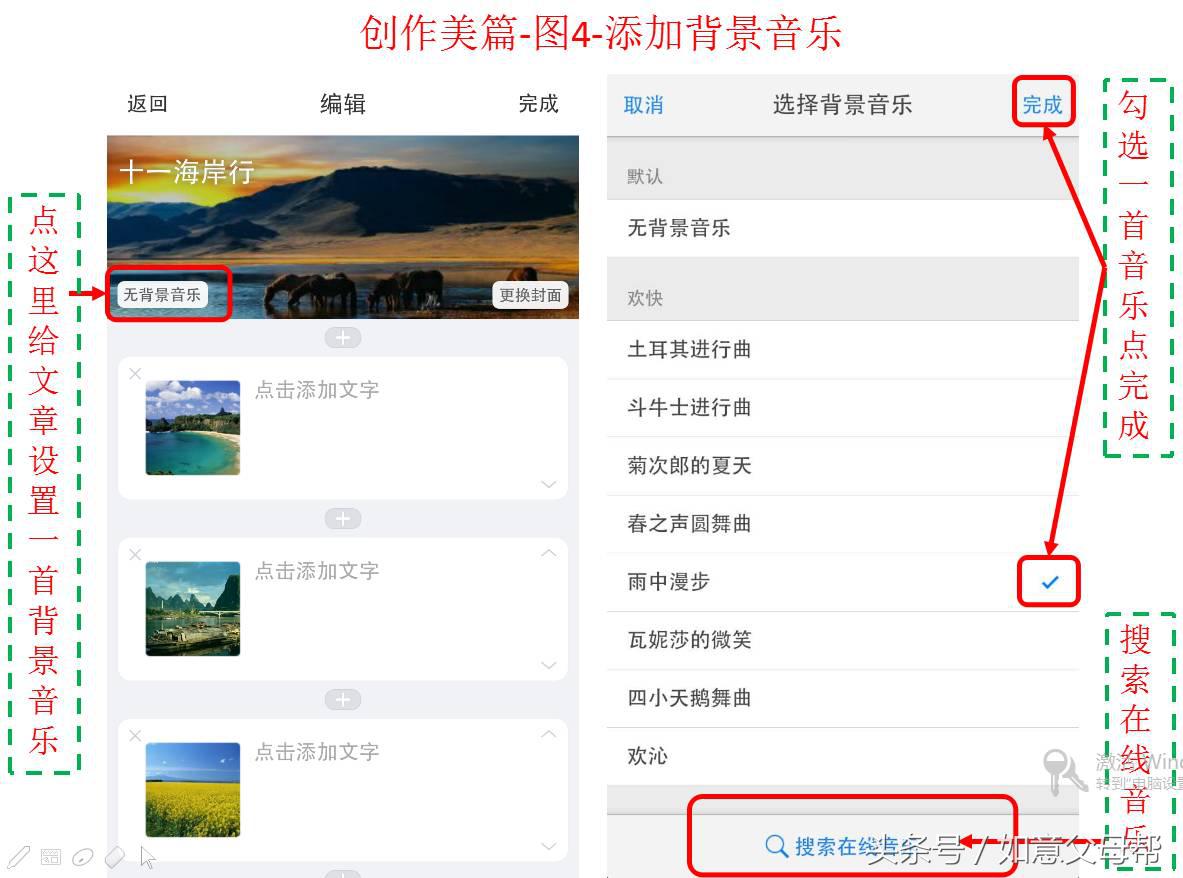Click the × to delete the first image section
1183x878 pixels.
(135, 373)
